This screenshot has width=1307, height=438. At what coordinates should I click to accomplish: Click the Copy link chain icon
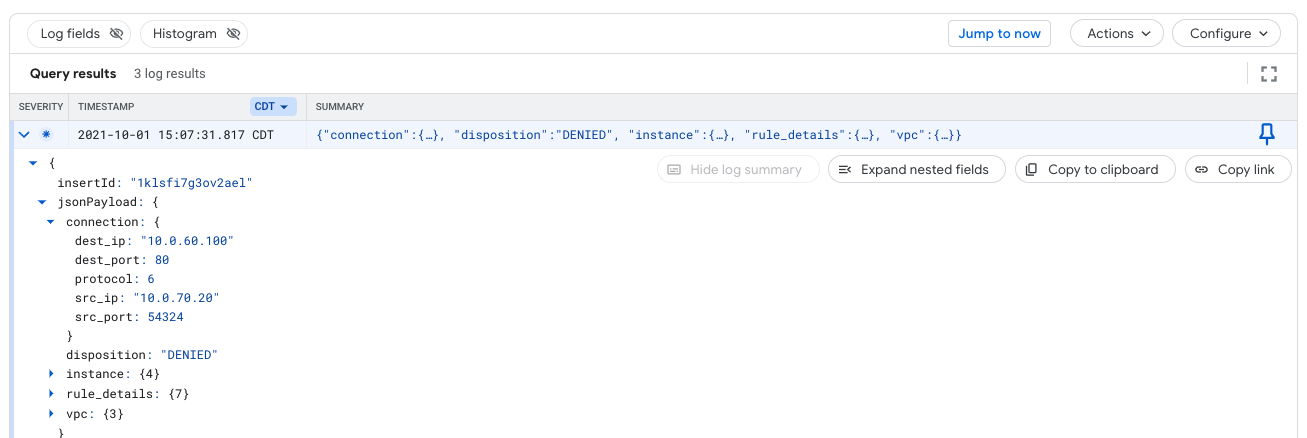point(1202,170)
